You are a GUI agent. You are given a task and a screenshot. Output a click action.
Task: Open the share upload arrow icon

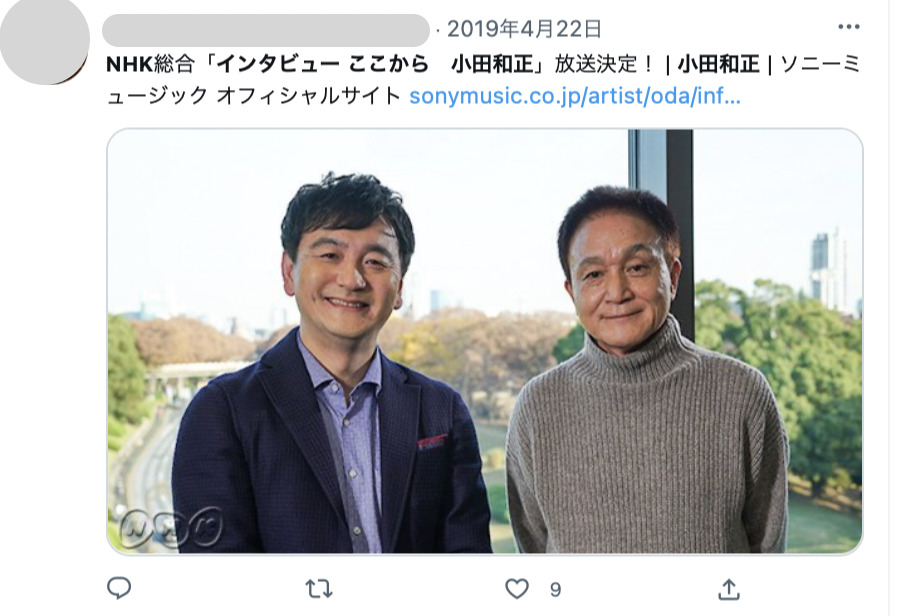(x=728, y=589)
